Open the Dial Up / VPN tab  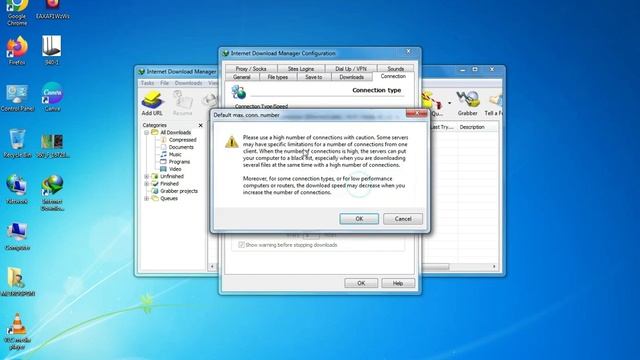(x=351, y=69)
